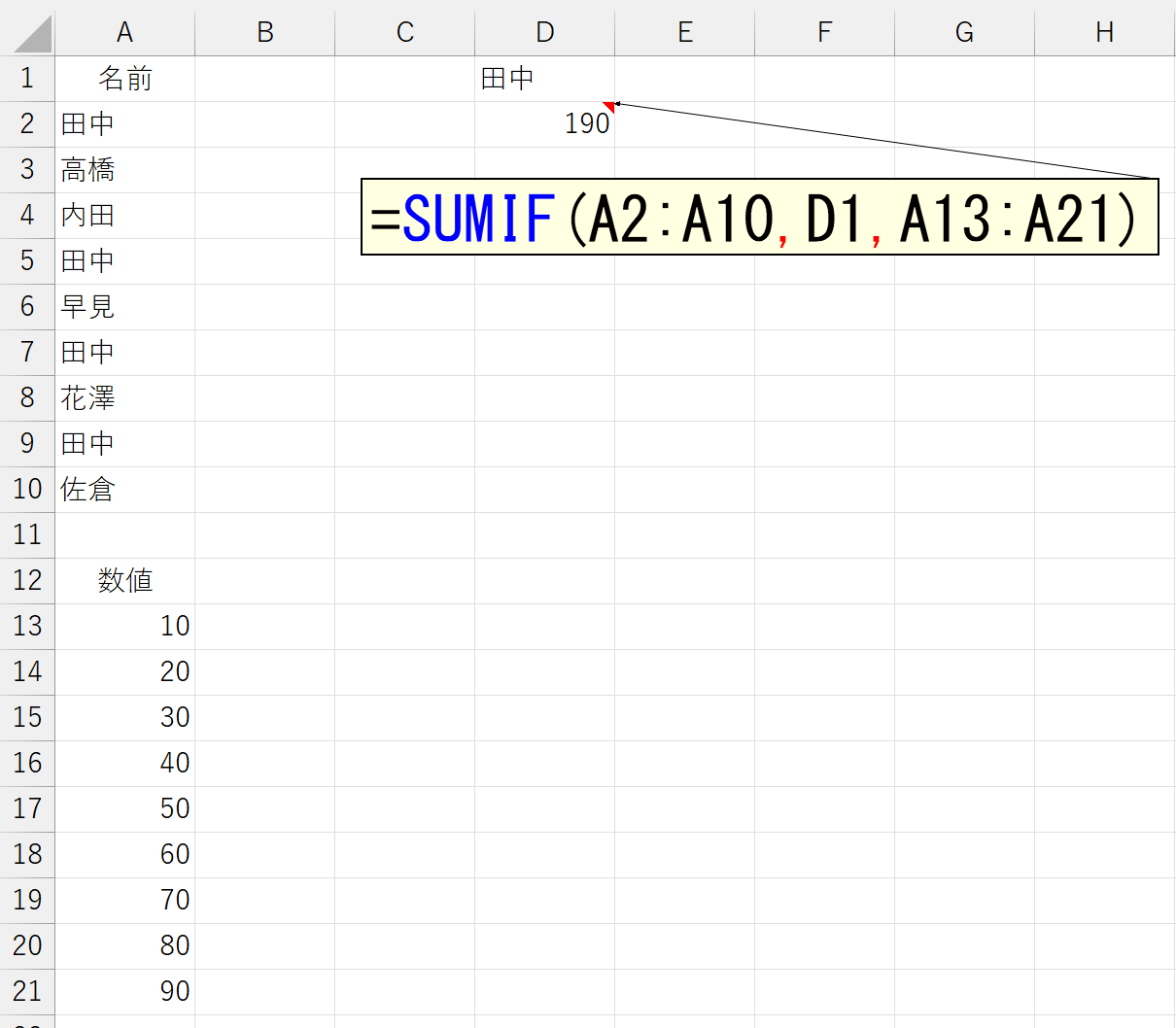Select row 18 header
The width and height of the screenshot is (1176, 1028).
(27, 855)
